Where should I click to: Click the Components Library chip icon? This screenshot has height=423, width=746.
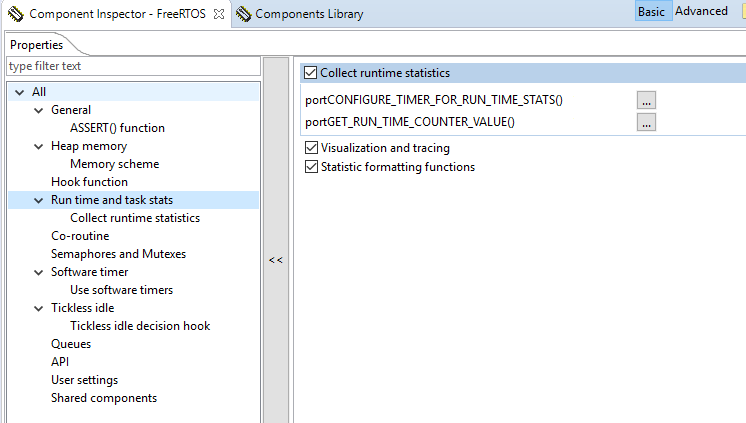pyautogui.click(x=244, y=14)
